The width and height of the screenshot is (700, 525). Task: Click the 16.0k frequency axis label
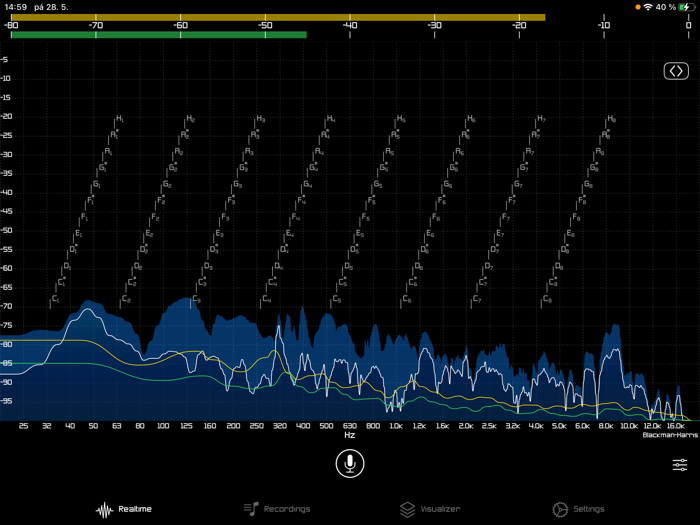tap(675, 426)
